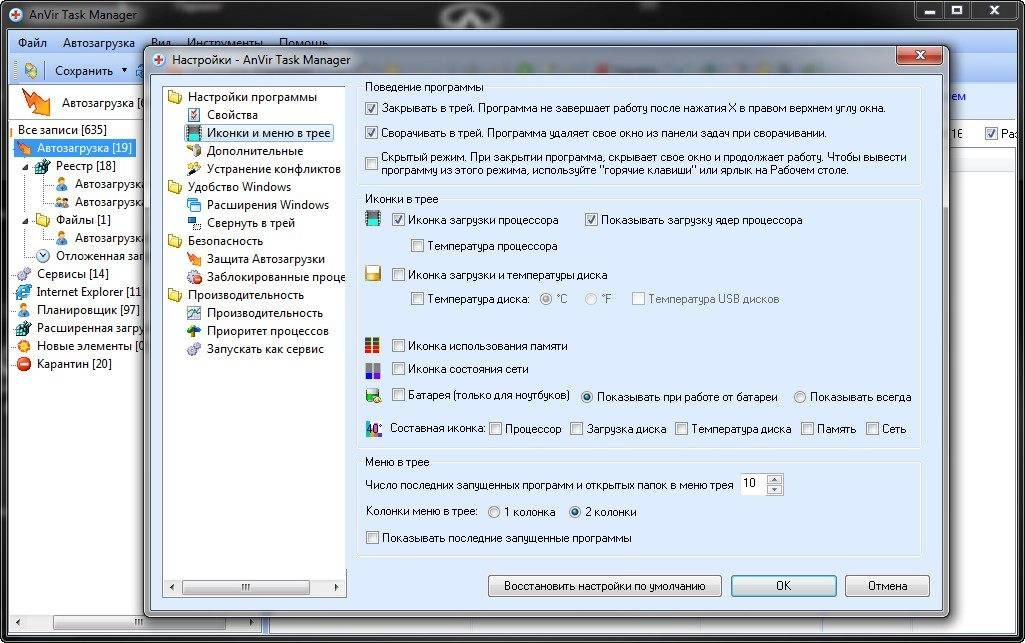Image resolution: width=1025 pixels, height=643 pixels.
Task: Click the Сохранить toolbar button
Action: 83,71
